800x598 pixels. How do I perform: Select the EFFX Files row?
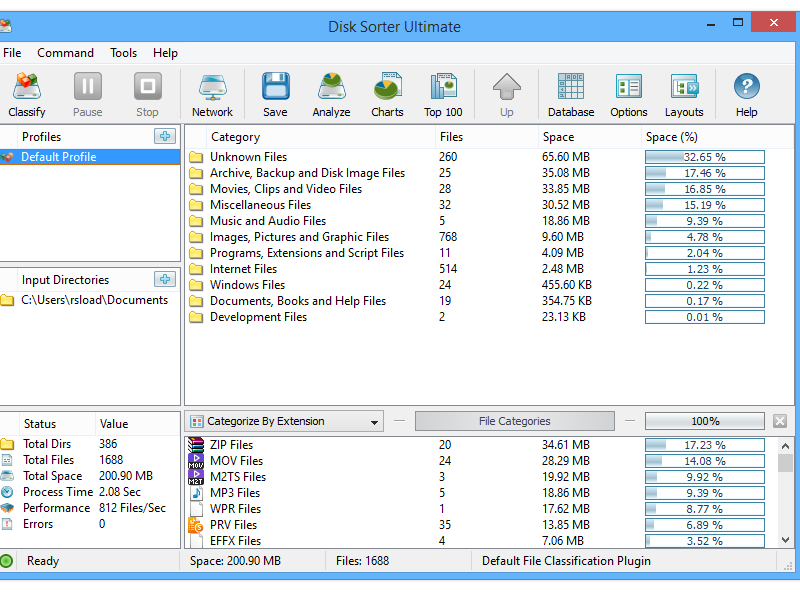[477, 540]
